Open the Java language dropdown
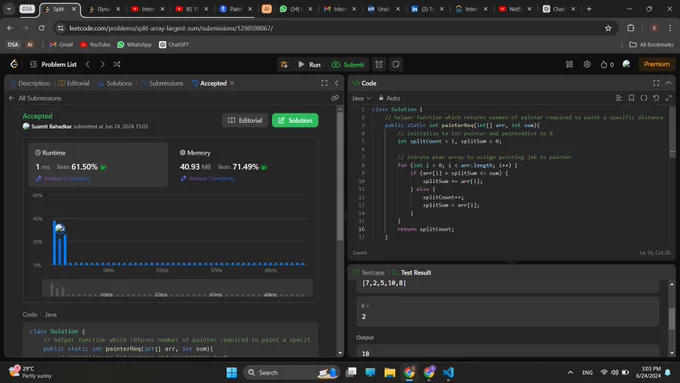This screenshot has height=383, width=680. pyautogui.click(x=361, y=98)
